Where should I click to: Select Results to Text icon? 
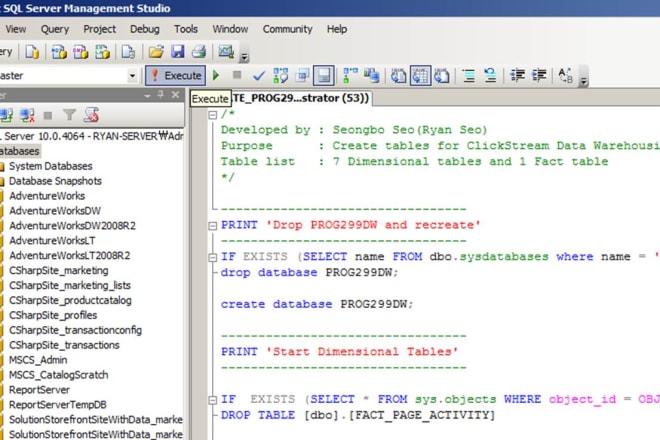click(x=398, y=76)
